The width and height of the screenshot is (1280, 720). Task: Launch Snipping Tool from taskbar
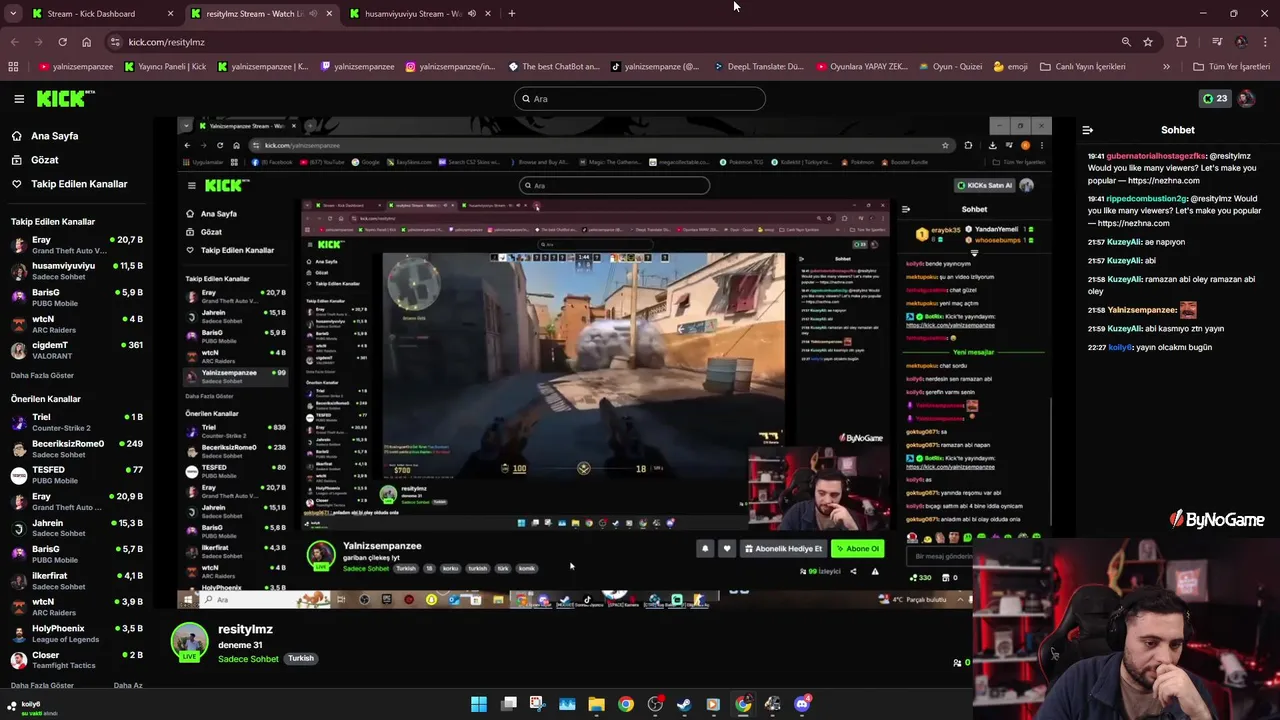tap(537, 704)
